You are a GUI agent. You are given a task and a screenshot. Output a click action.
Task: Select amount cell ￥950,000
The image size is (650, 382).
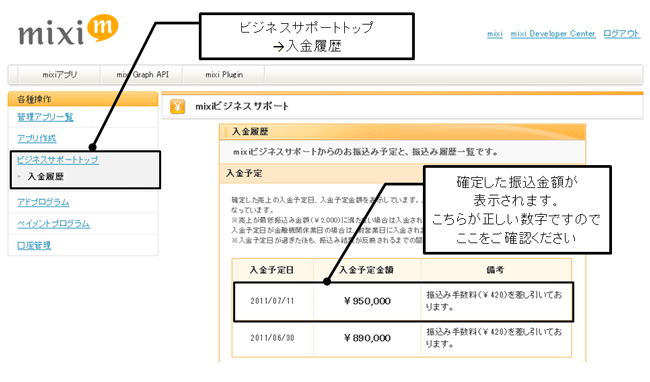367,301
